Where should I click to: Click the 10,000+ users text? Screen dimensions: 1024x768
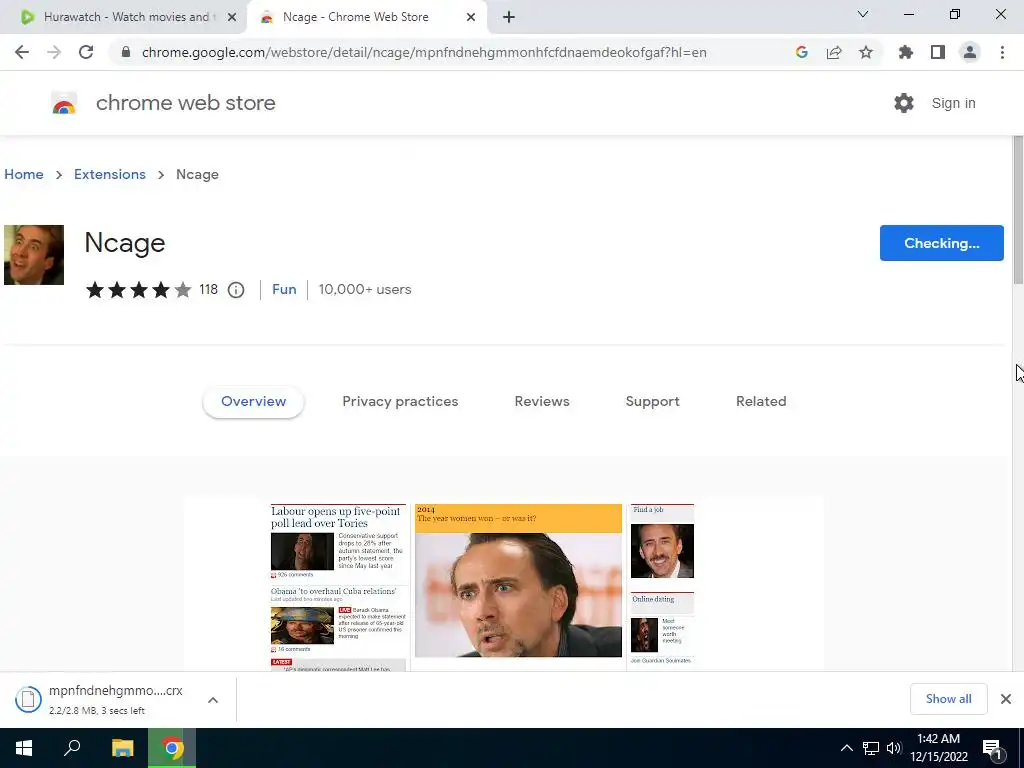[365, 289]
